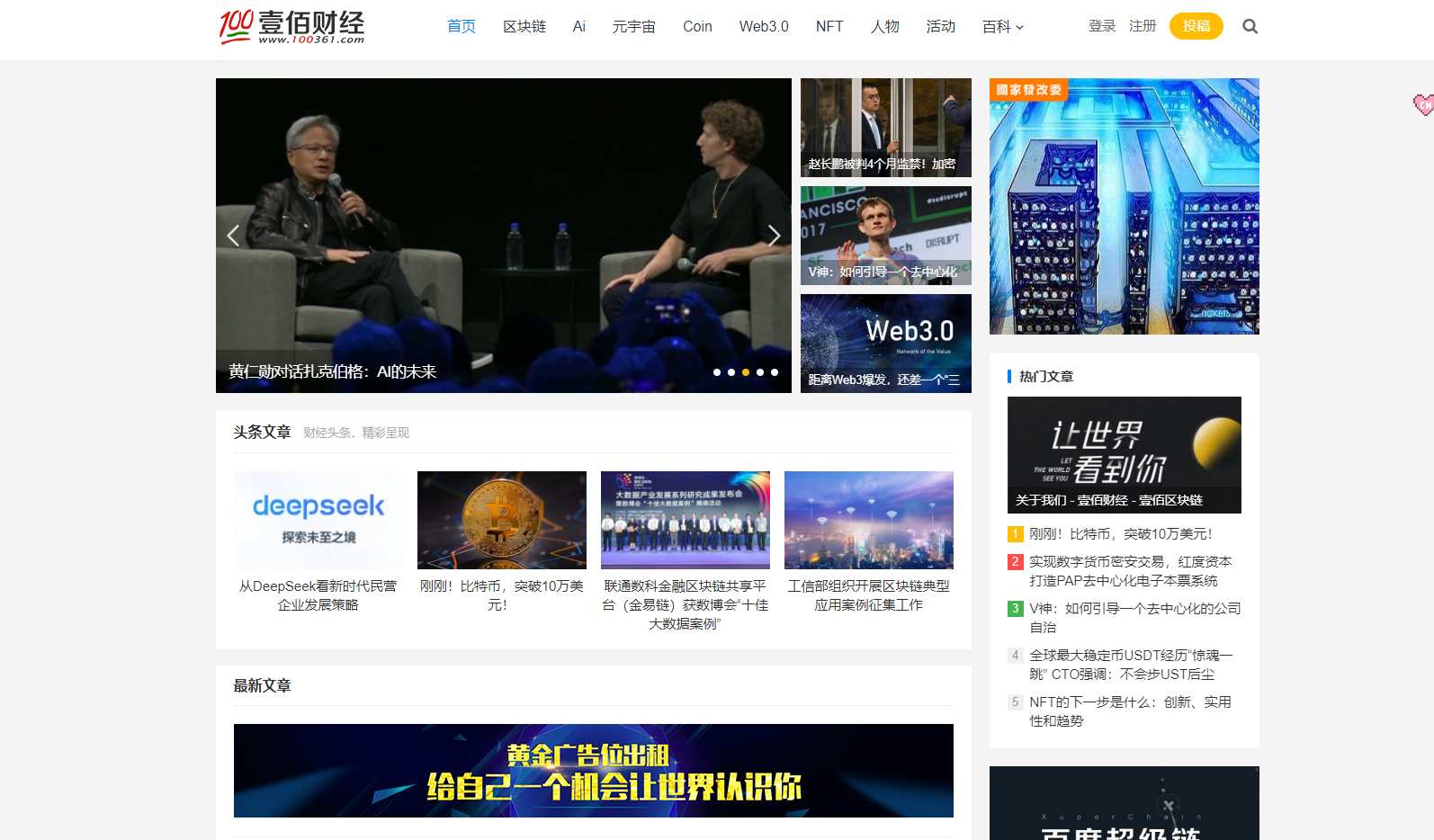The height and width of the screenshot is (840, 1434).
Task: Click the 头条文章 section heading
Action: (x=263, y=433)
